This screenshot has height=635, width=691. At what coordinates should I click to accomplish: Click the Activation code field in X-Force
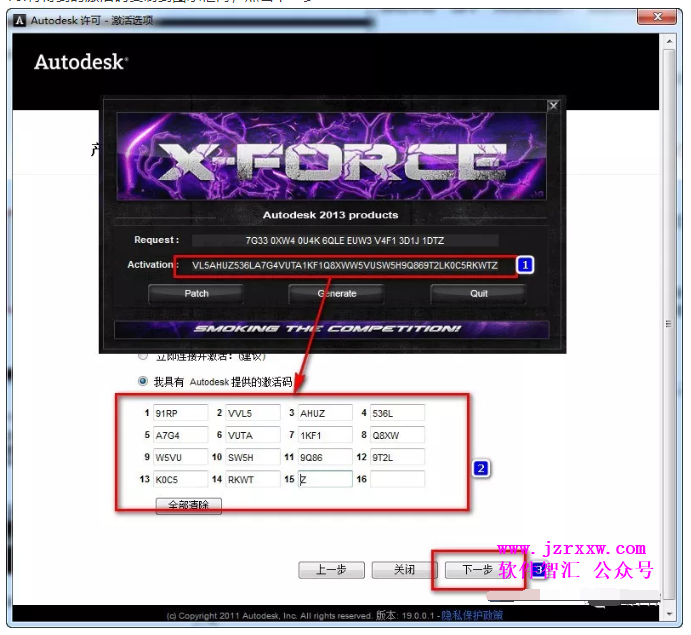345,265
